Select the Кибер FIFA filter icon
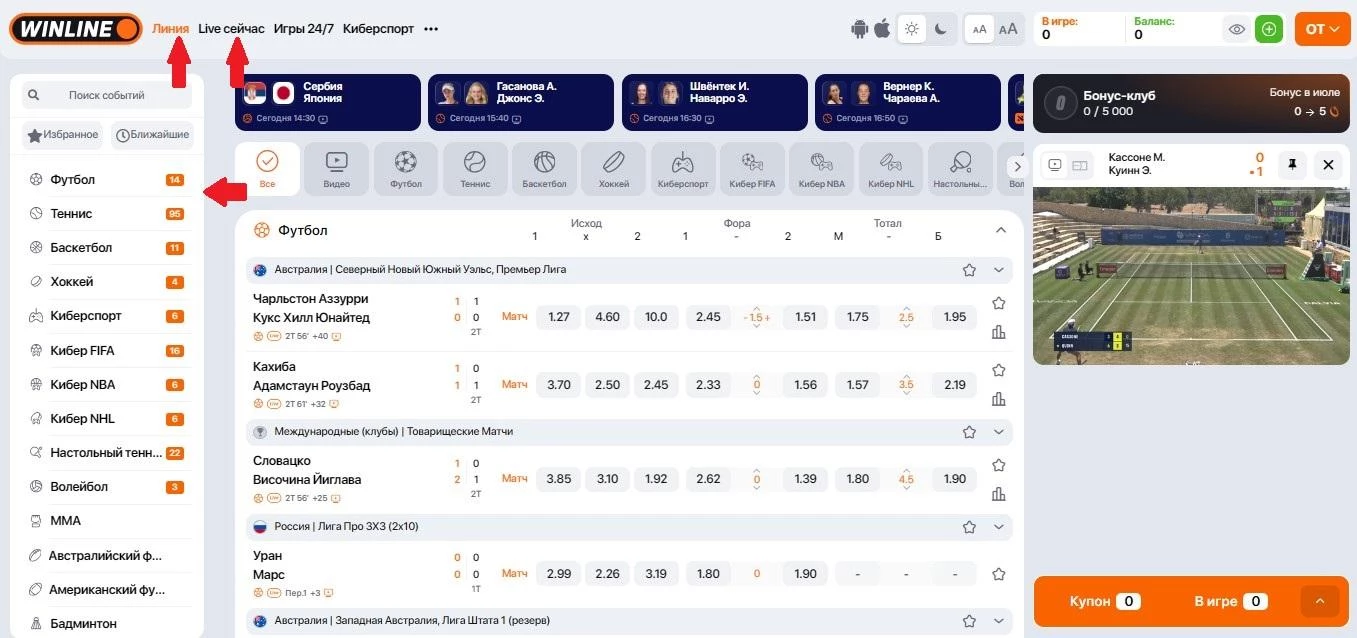This screenshot has height=638, width=1357. (752, 168)
